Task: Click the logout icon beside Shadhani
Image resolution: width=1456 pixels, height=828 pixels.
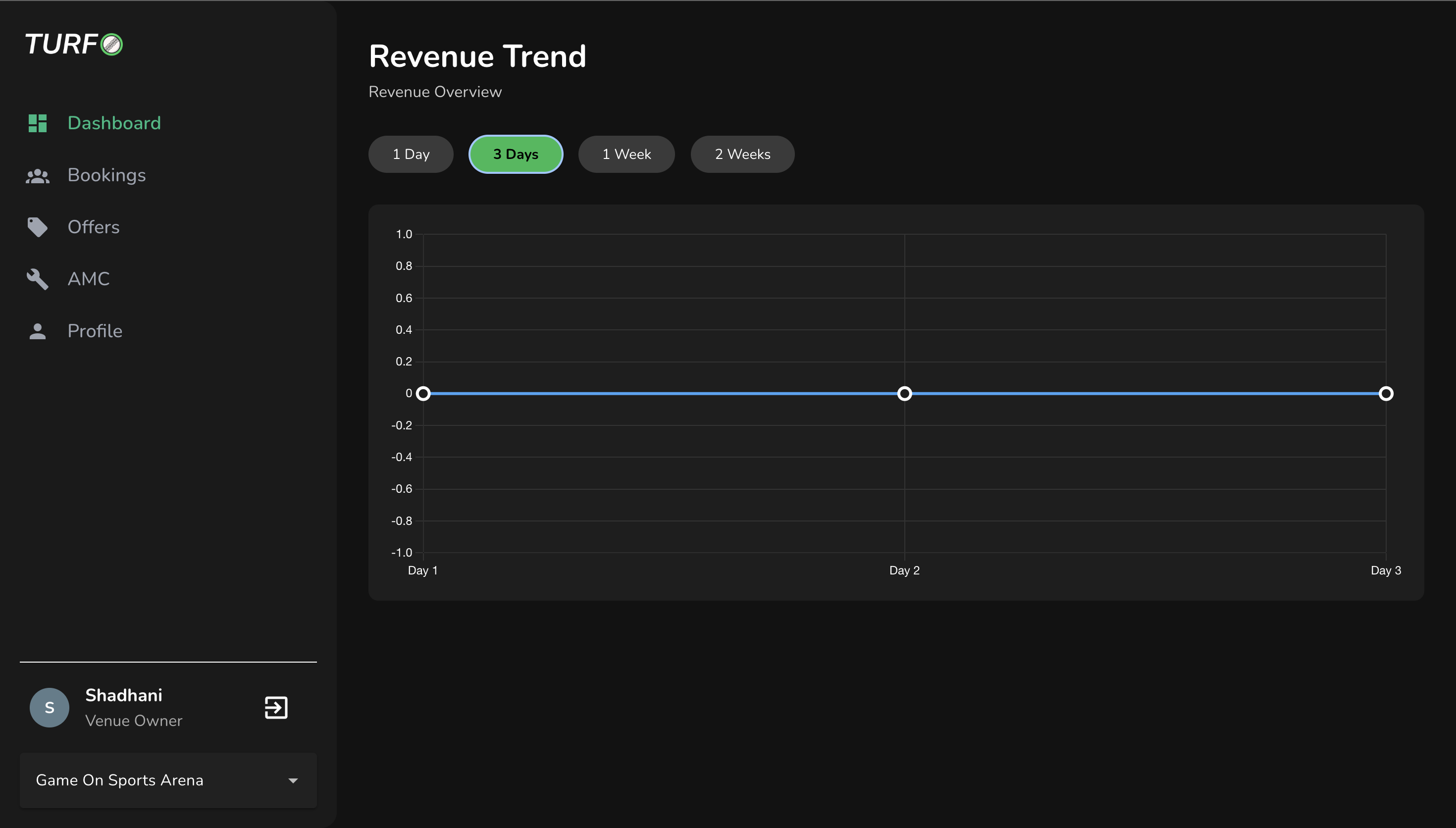Action: 276,708
